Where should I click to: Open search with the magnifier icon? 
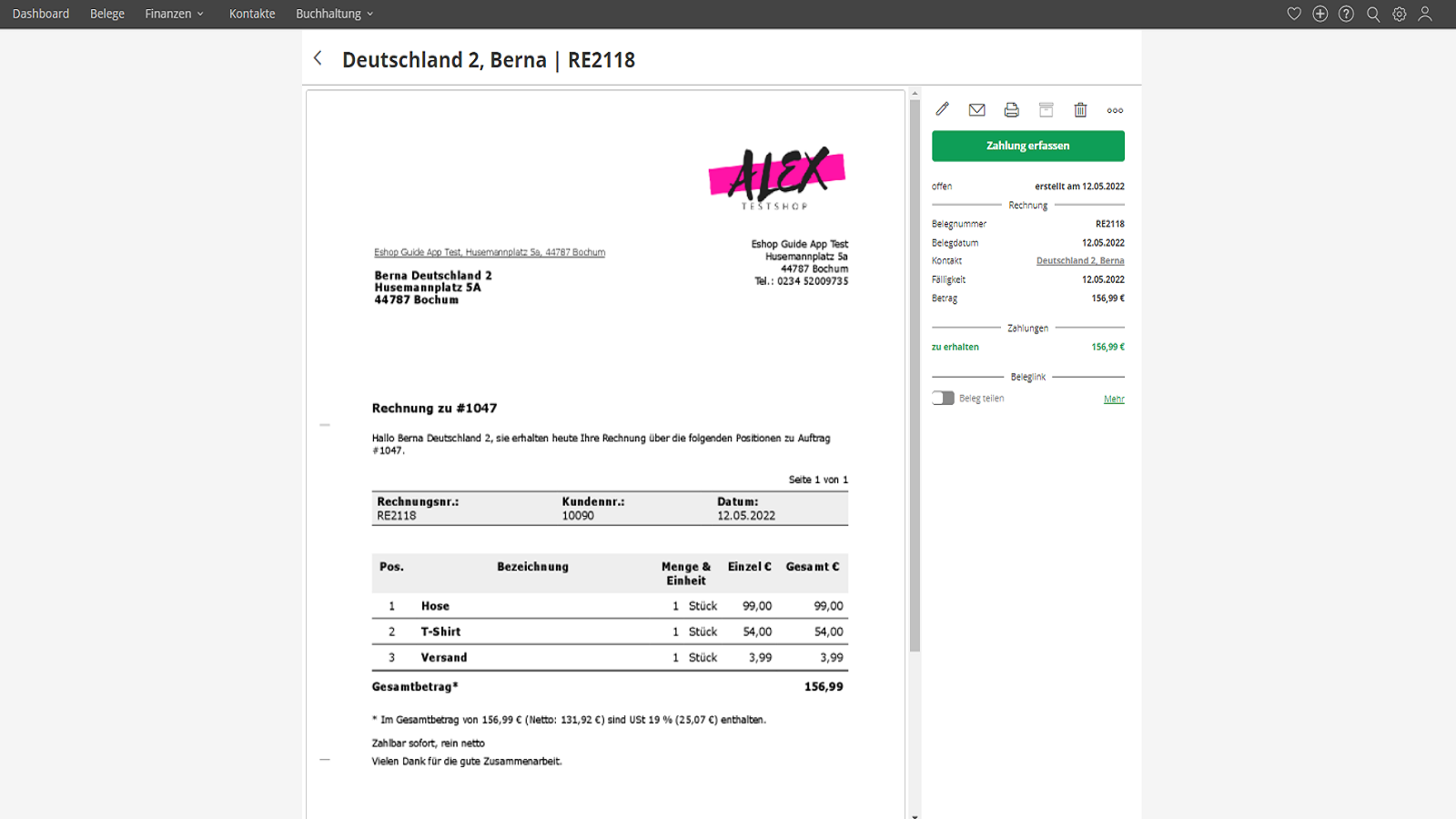tap(1373, 14)
